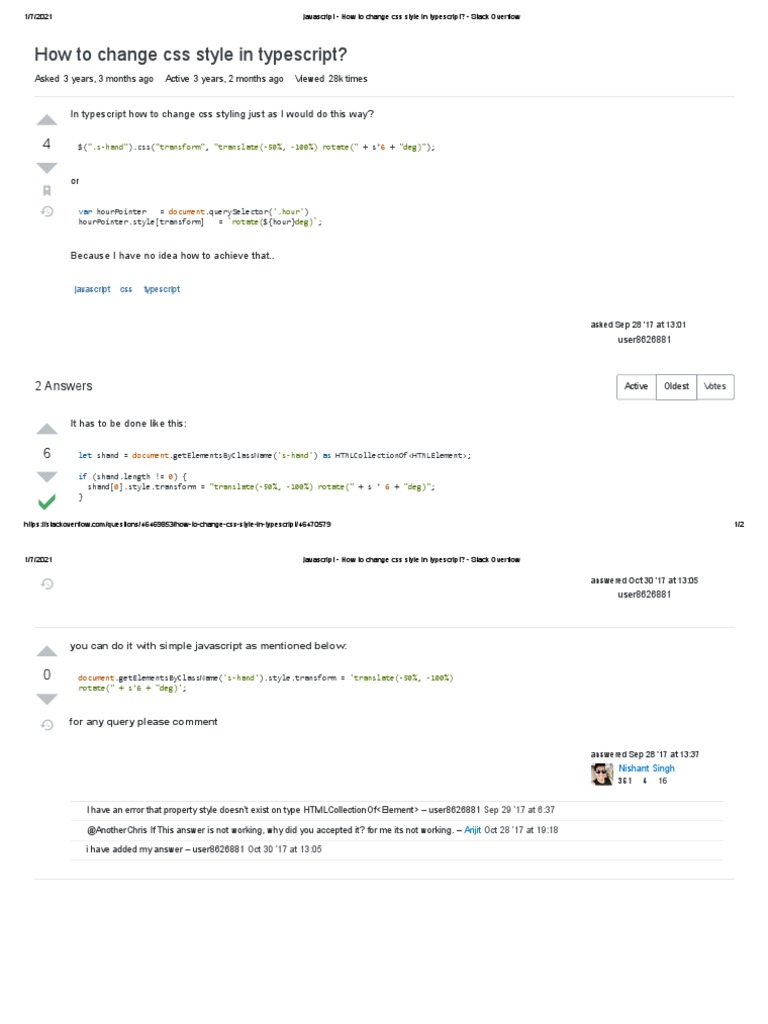Sort answers by Active tab

(636, 386)
